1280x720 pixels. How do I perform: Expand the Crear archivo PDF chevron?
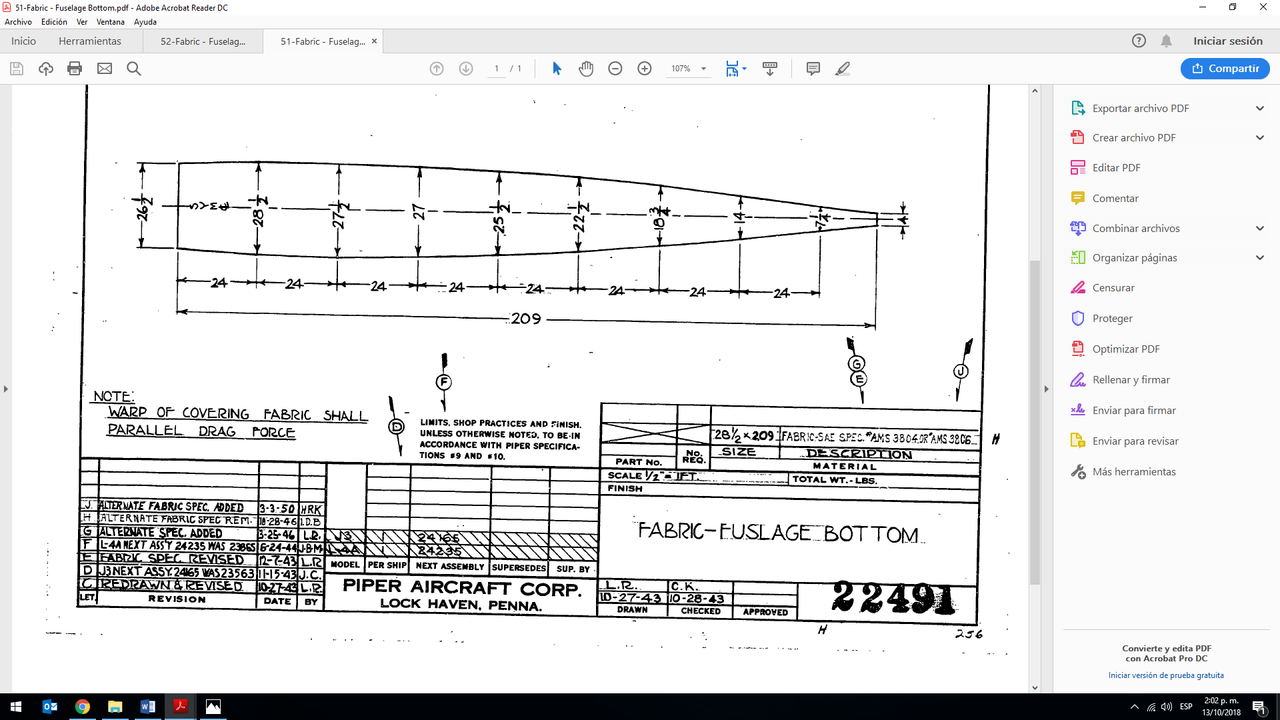[x=1260, y=138]
